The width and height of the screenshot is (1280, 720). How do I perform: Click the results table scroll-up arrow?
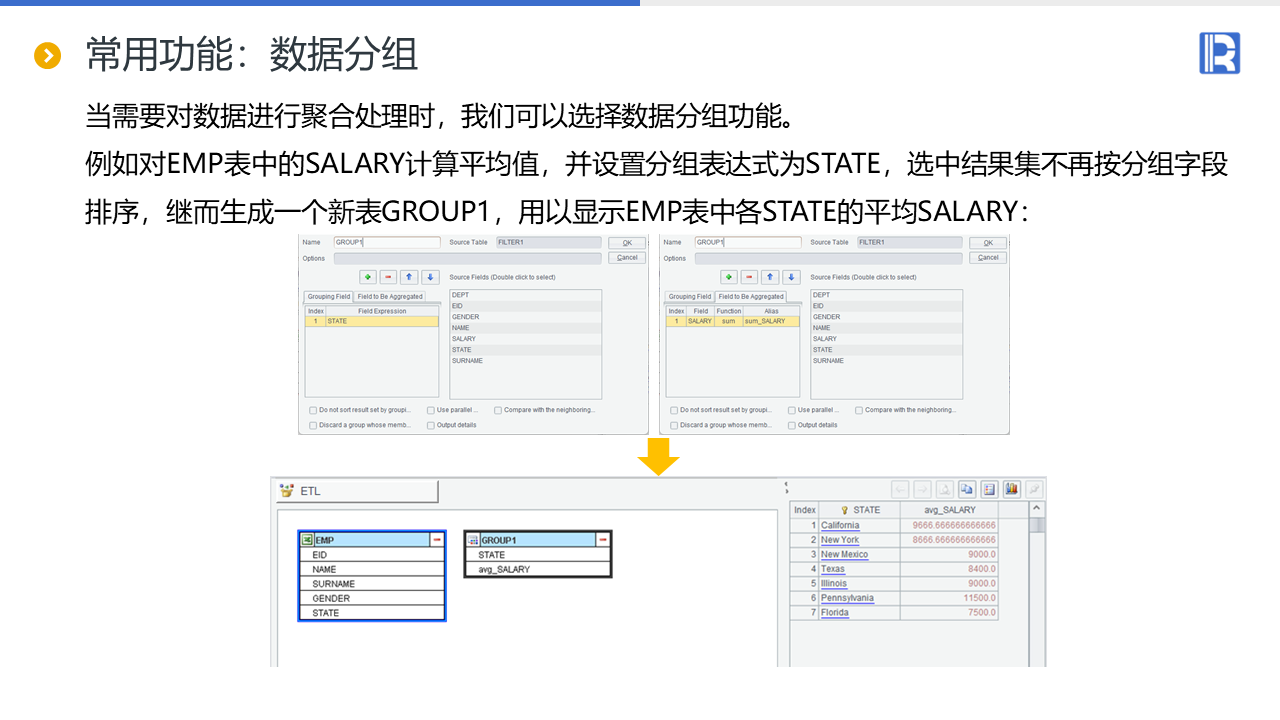click(1038, 510)
